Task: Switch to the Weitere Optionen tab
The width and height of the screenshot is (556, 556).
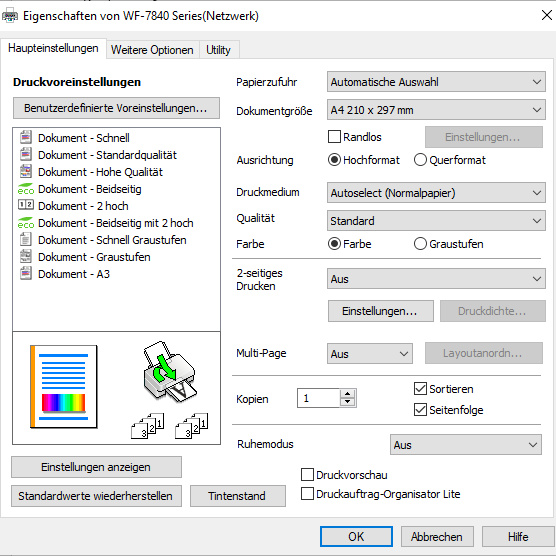Action: point(152,50)
